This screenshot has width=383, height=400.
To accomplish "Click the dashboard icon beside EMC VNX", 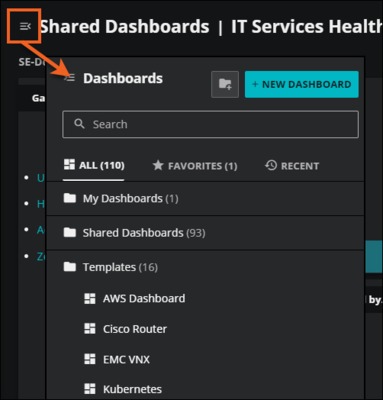I will tap(90, 359).
